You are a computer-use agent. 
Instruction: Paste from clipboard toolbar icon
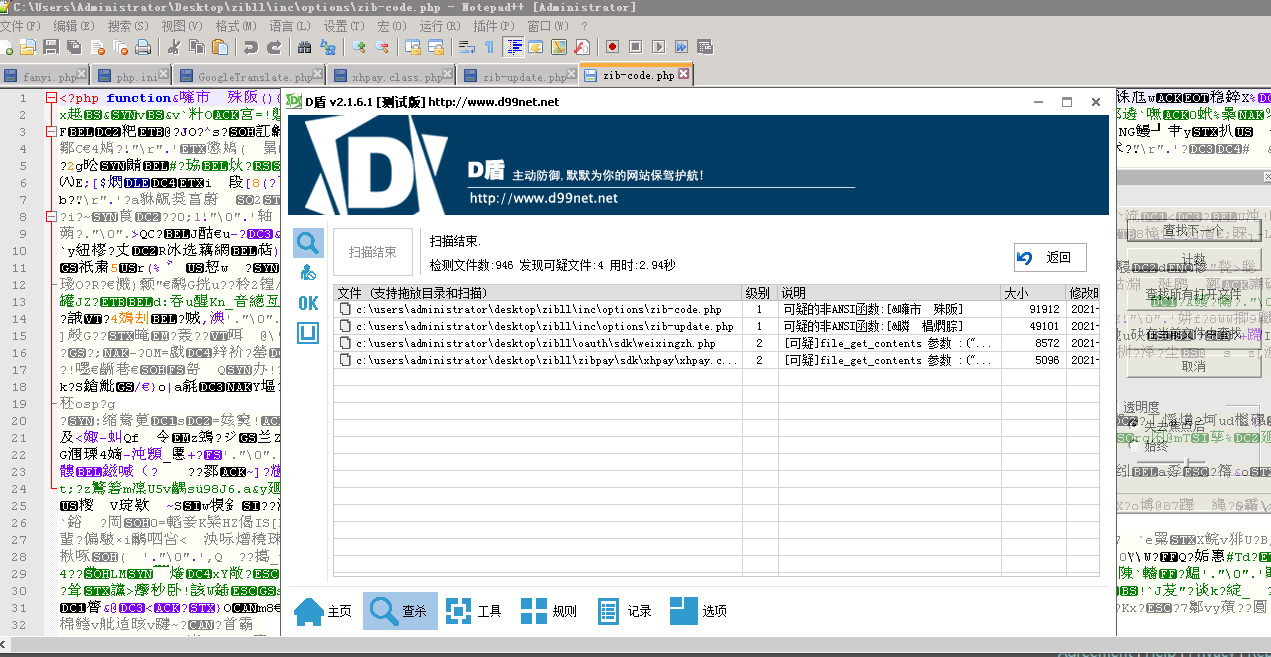[219, 47]
